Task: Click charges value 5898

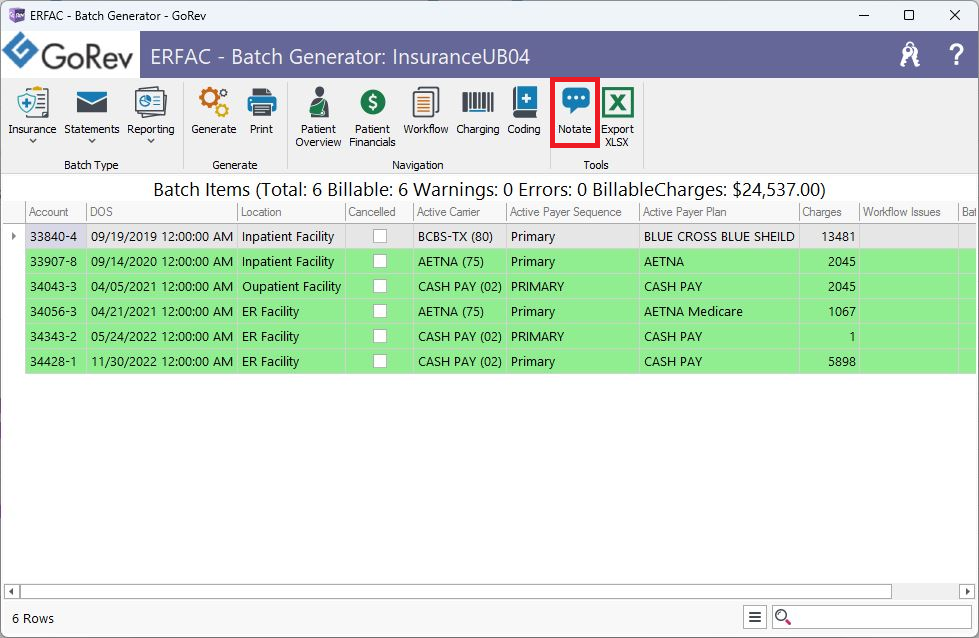Action: coord(829,361)
